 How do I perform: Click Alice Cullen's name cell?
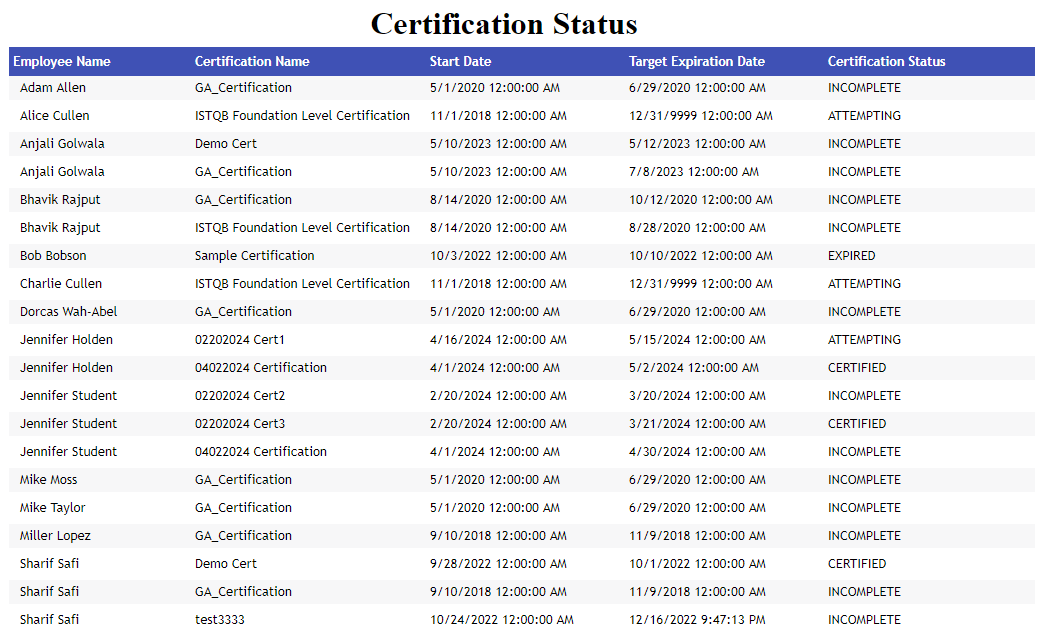55,116
